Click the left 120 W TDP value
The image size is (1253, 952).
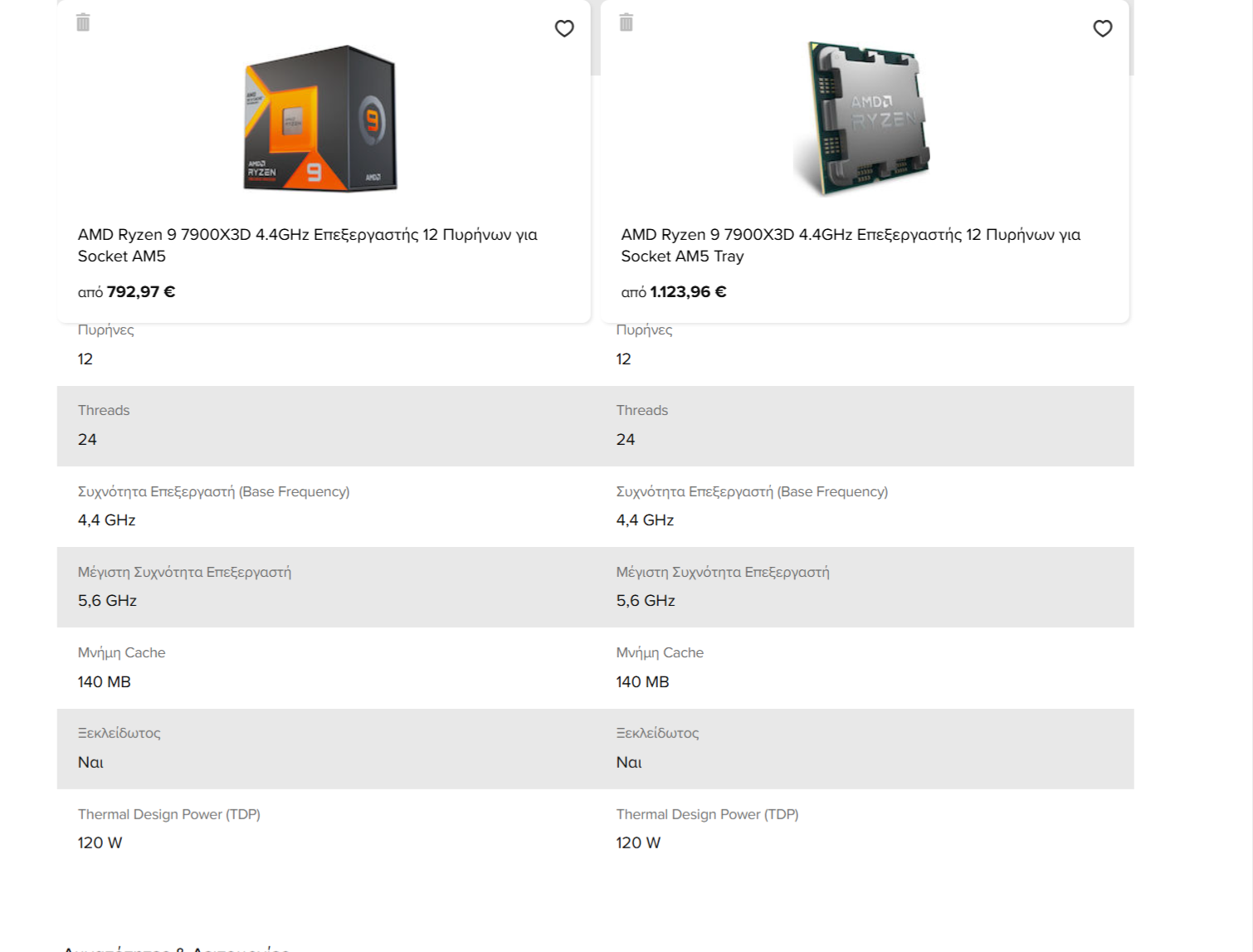point(100,842)
